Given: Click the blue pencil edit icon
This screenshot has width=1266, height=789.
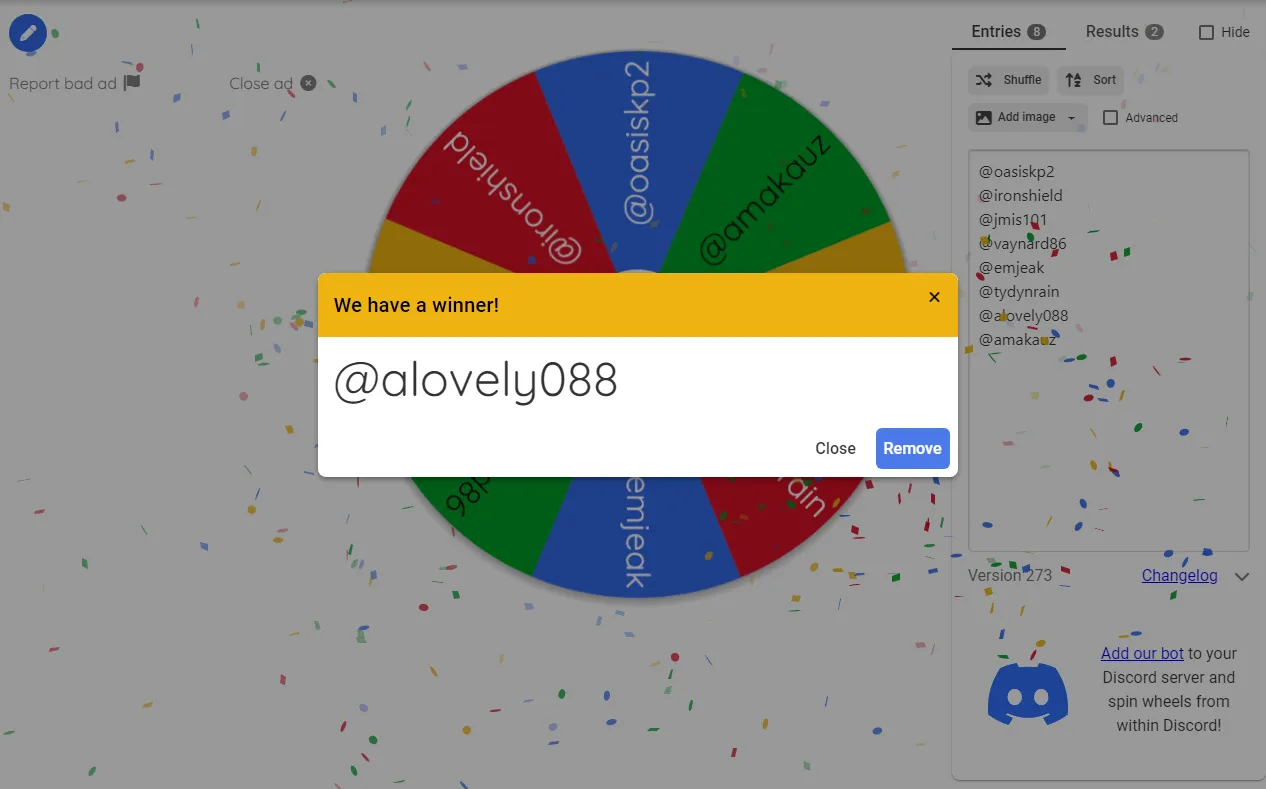Looking at the screenshot, I should [x=28, y=34].
